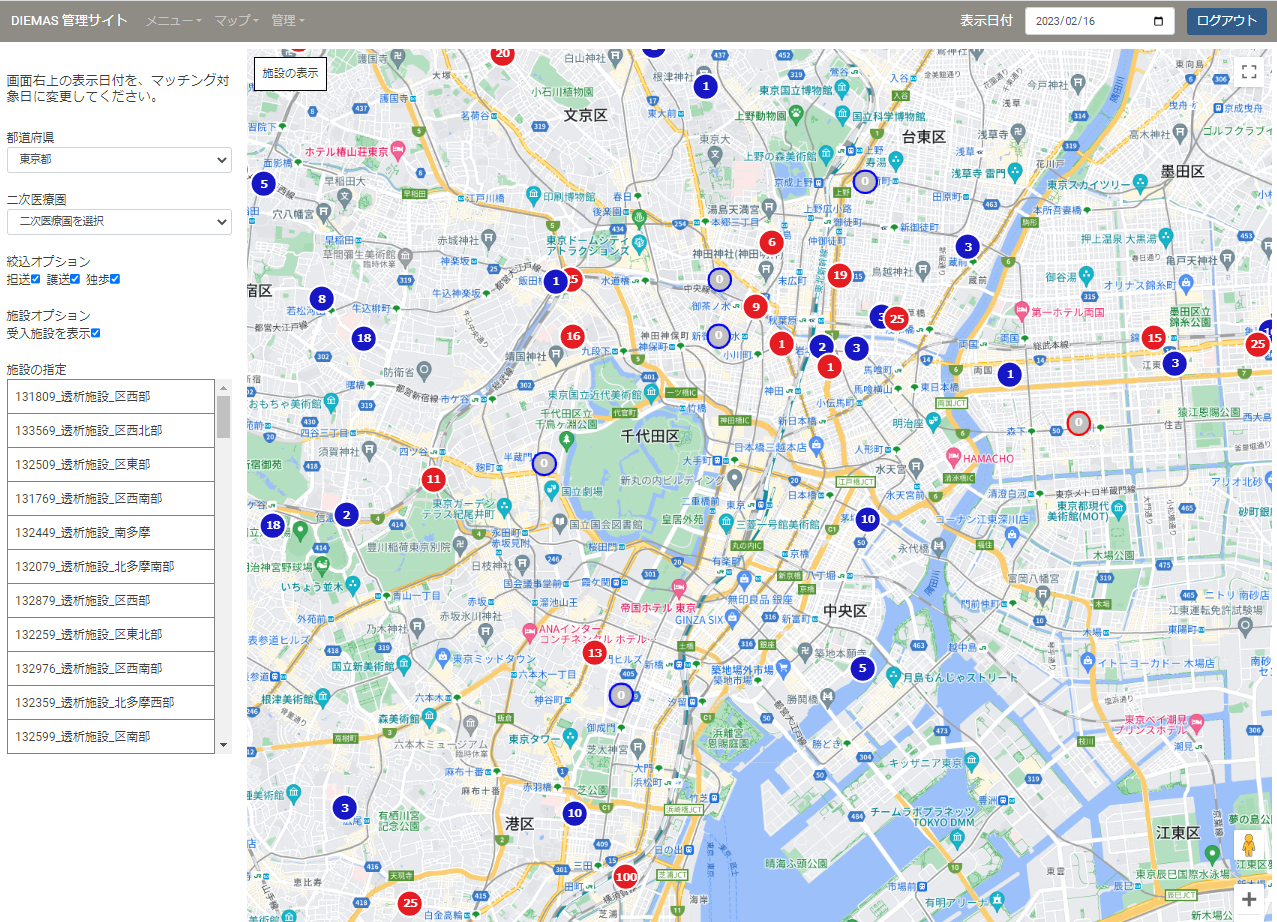The image size is (1277, 922).
Task: Click the ログアウト button
Action: pos(1226,21)
